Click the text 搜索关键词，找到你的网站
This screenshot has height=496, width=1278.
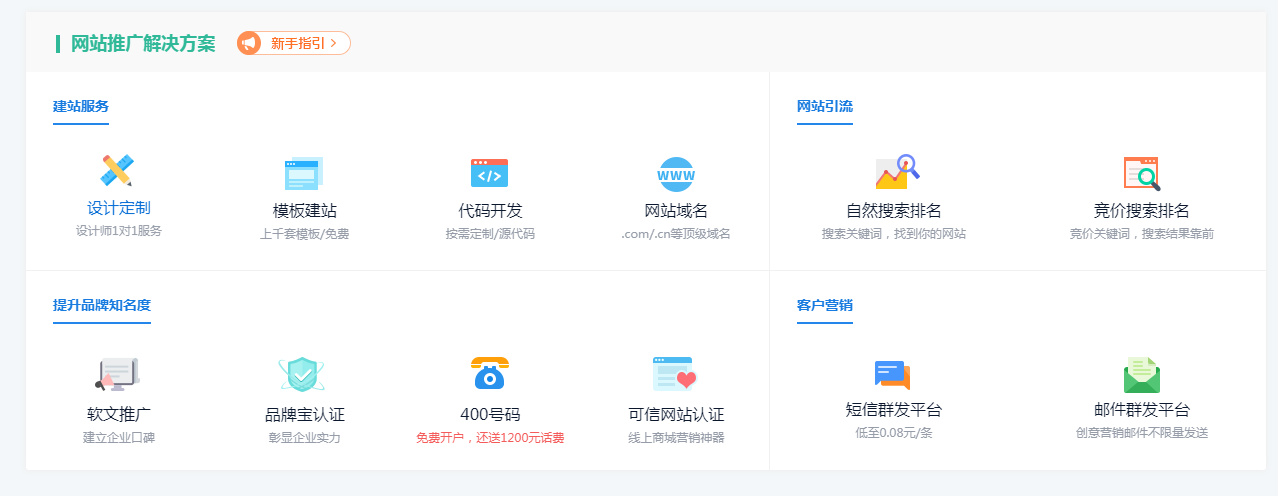coord(893,234)
